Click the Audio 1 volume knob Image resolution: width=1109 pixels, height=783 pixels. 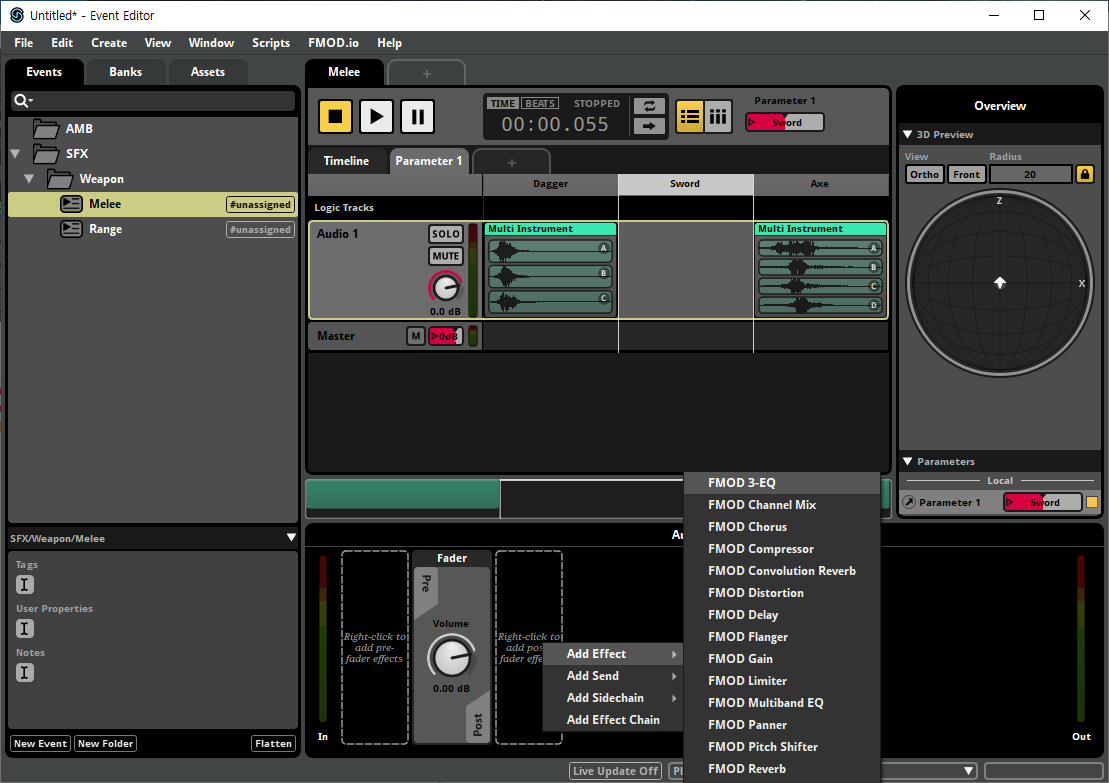pos(446,287)
